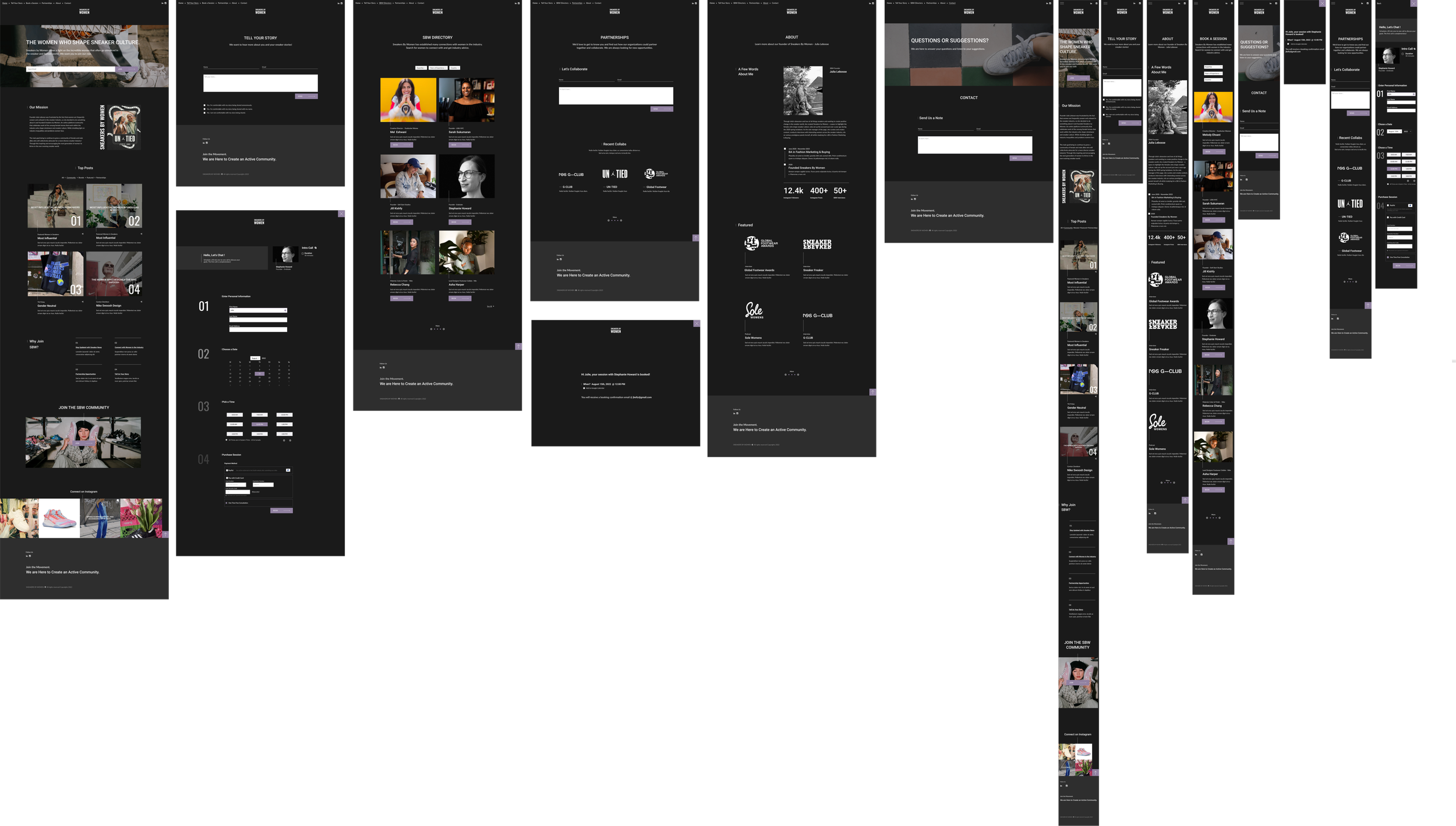Select the Pay with Credit Card payment option

click(227, 478)
